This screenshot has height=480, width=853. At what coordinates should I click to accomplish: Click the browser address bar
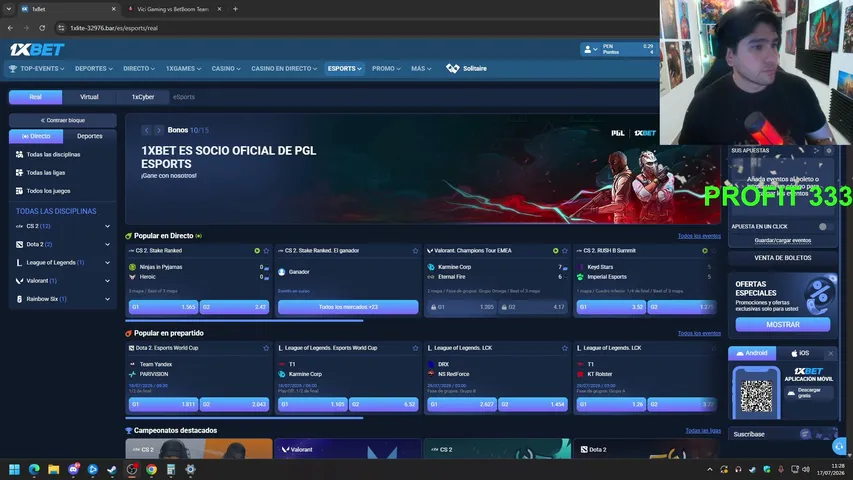pos(354,28)
